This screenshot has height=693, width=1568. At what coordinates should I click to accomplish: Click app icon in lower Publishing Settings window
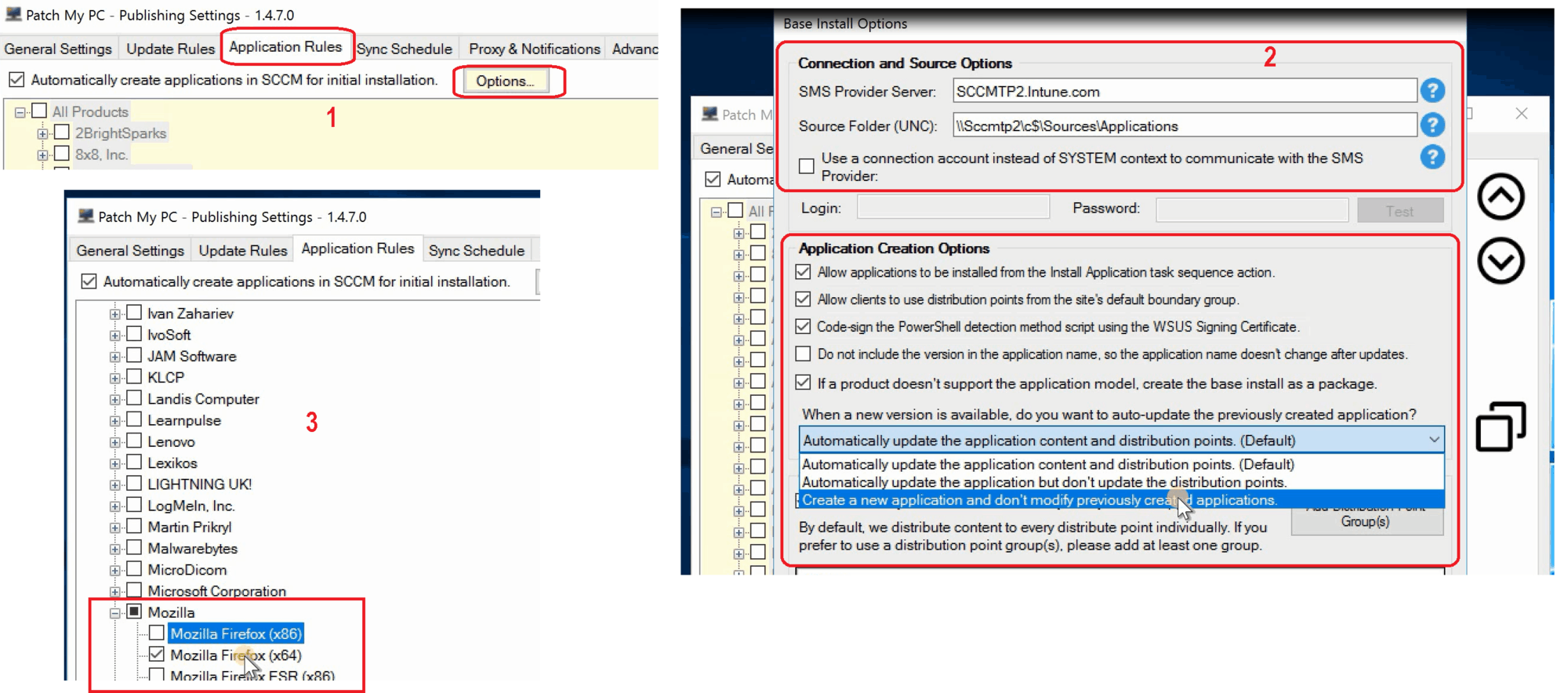coord(85,216)
